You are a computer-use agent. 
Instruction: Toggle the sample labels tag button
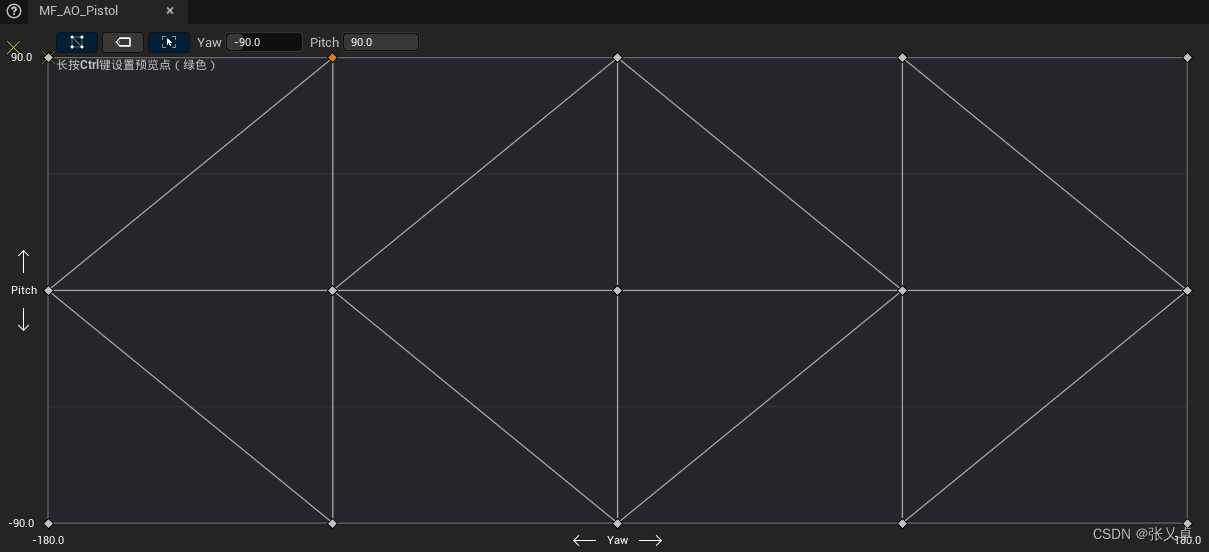(123, 42)
